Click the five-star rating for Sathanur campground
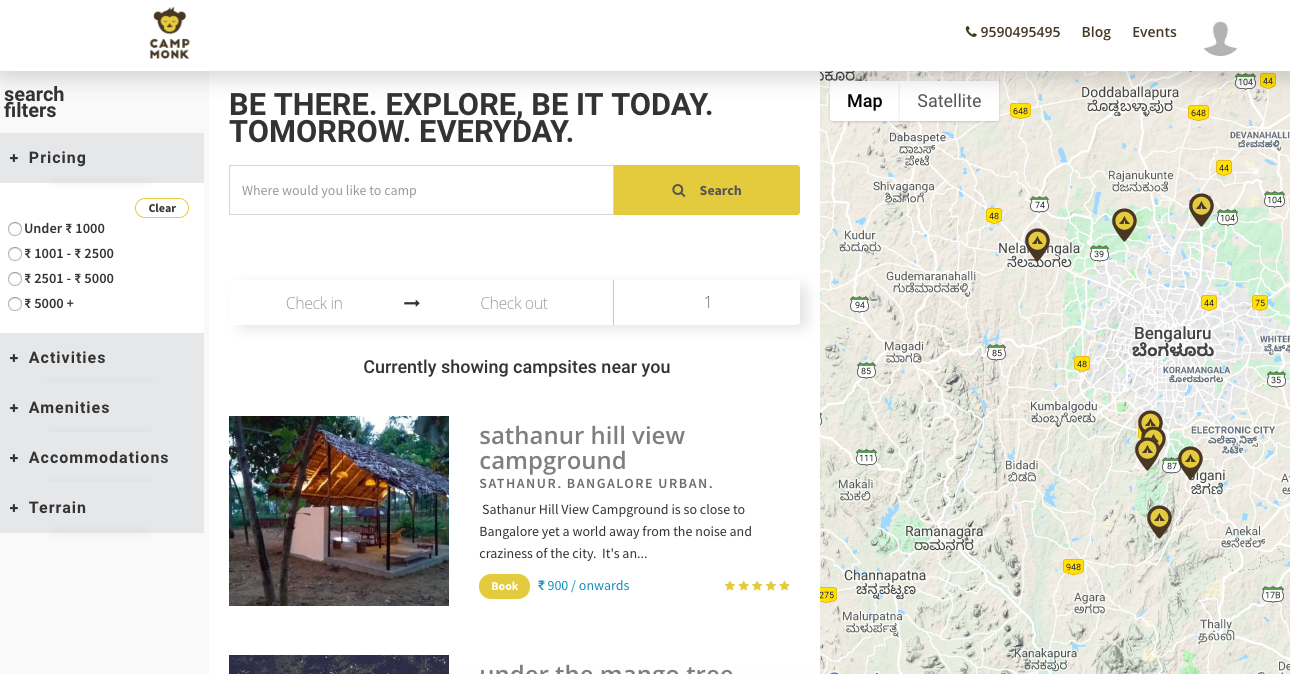Viewport: 1290px width, 674px height. click(x=757, y=586)
